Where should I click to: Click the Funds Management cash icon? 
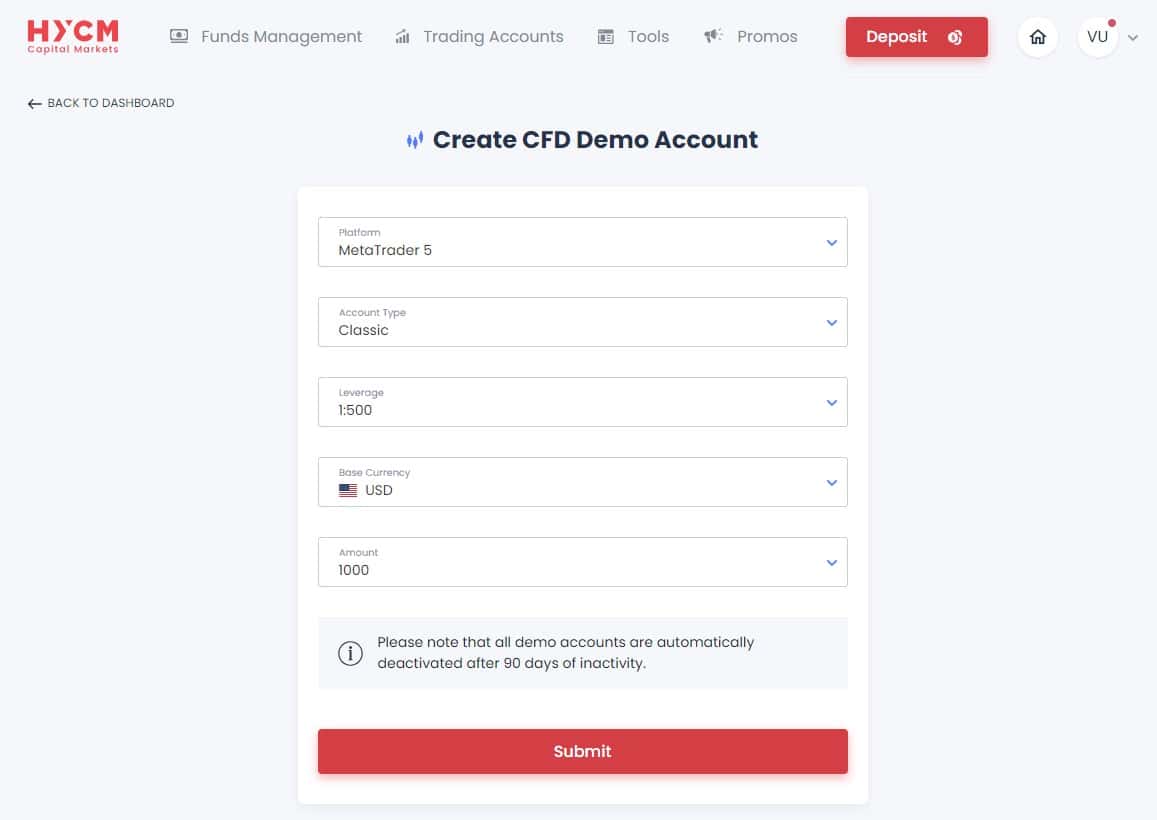179,36
